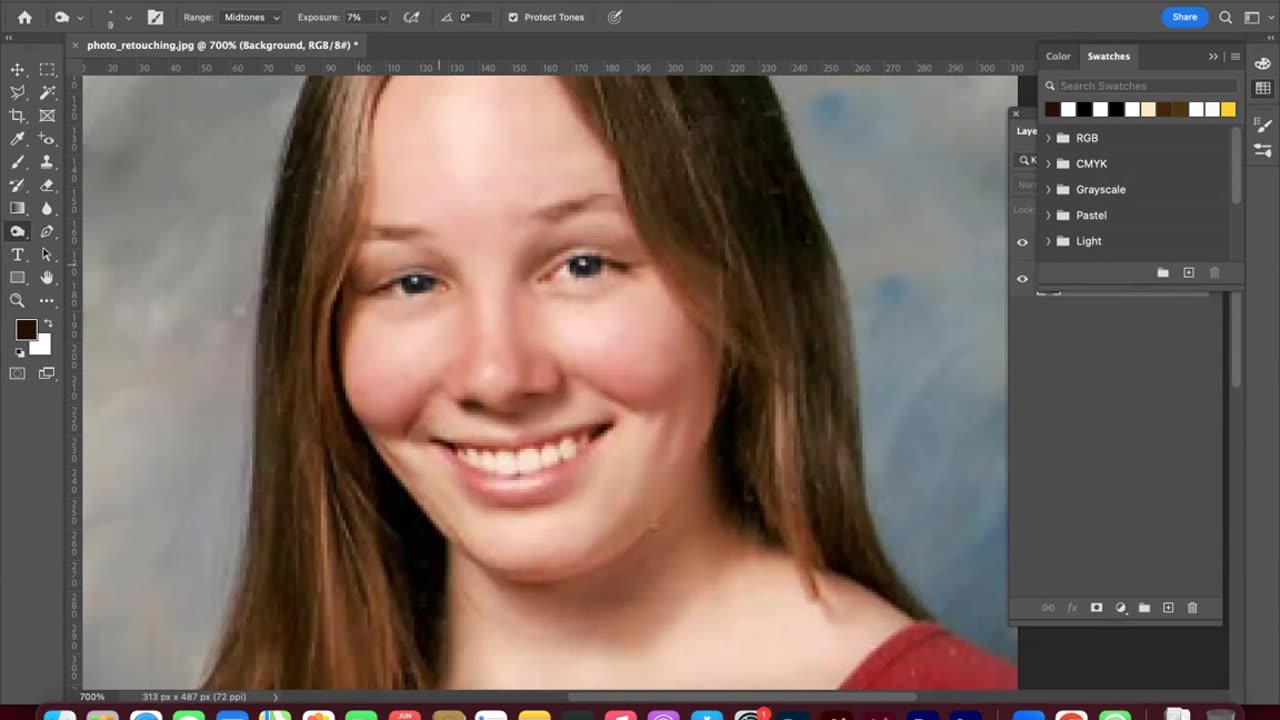The width and height of the screenshot is (1280, 720).
Task: Select the Hand tool
Action: click(47, 278)
